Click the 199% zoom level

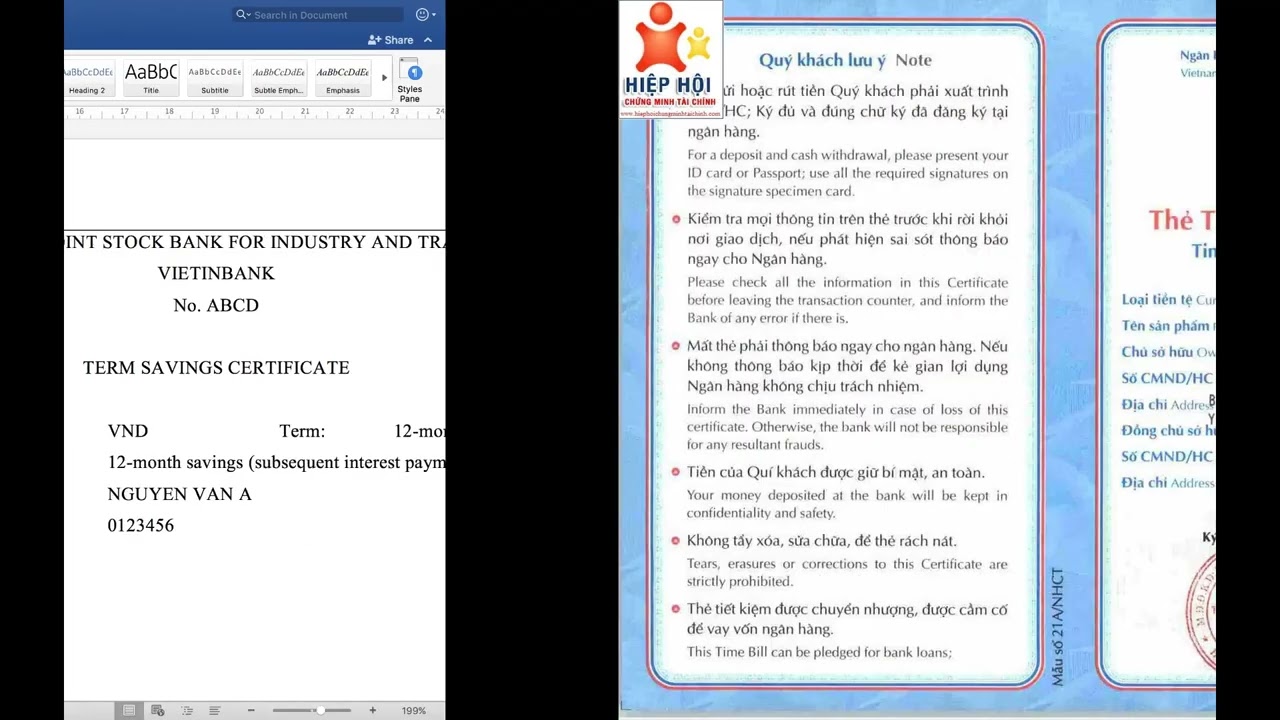(x=414, y=710)
